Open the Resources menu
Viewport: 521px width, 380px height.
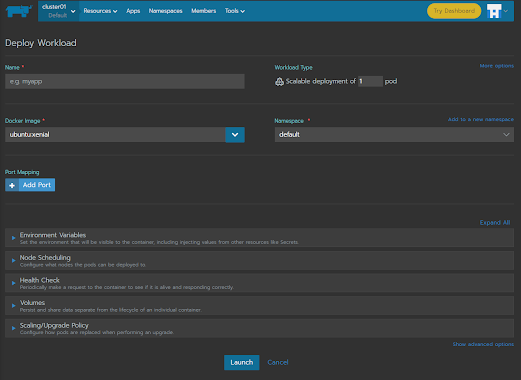coord(100,11)
